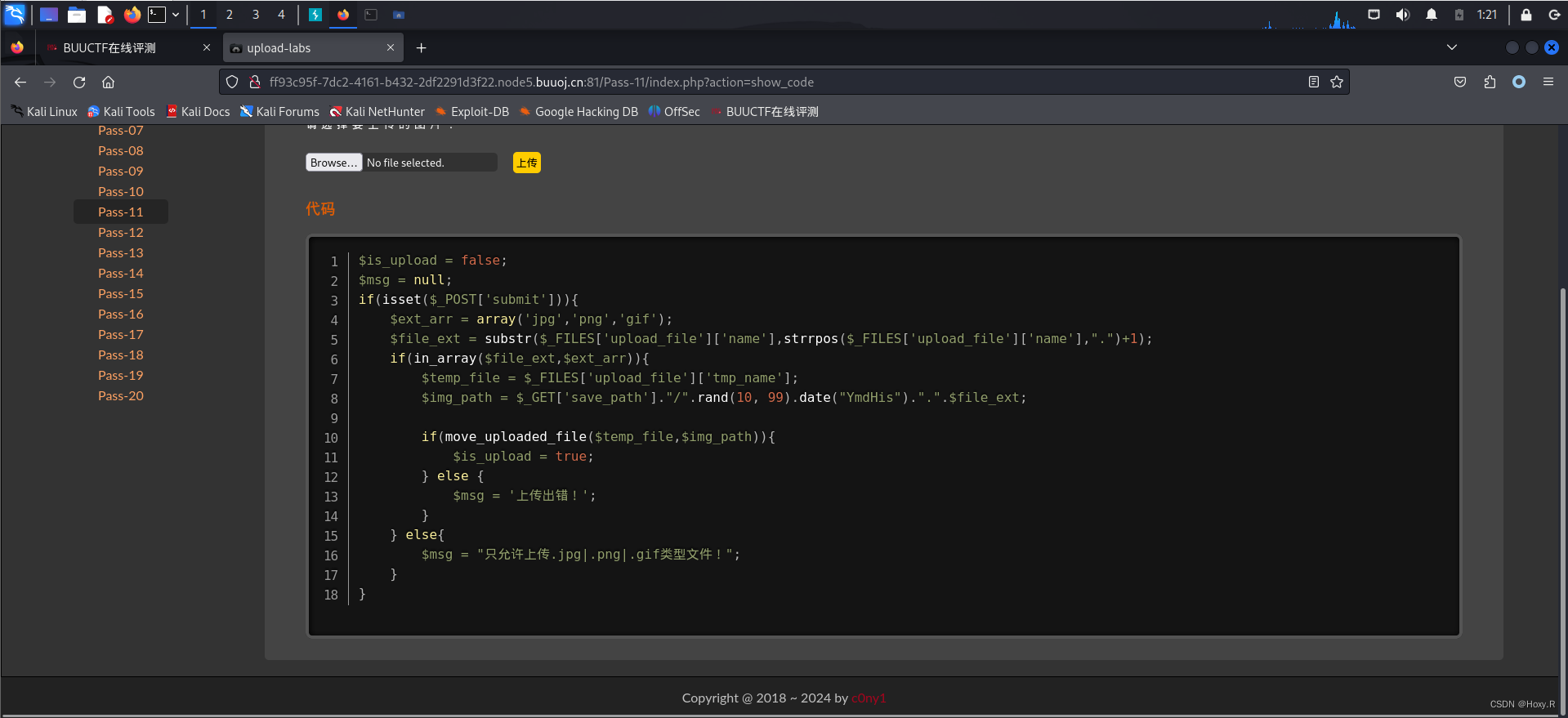Click the tracking protection shield icon
Image resolution: width=1568 pixels, height=718 pixels.
(x=232, y=82)
